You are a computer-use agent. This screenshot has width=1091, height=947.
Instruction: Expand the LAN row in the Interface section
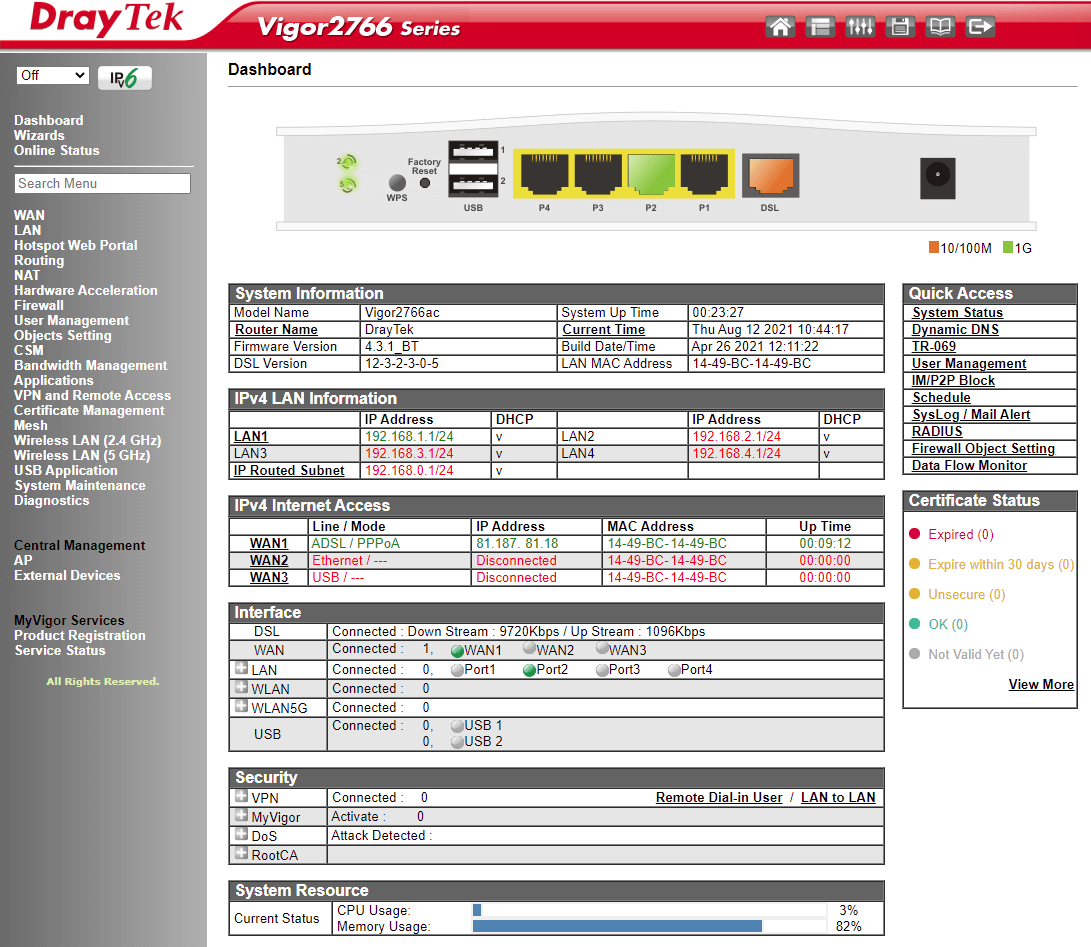click(239, 669)
